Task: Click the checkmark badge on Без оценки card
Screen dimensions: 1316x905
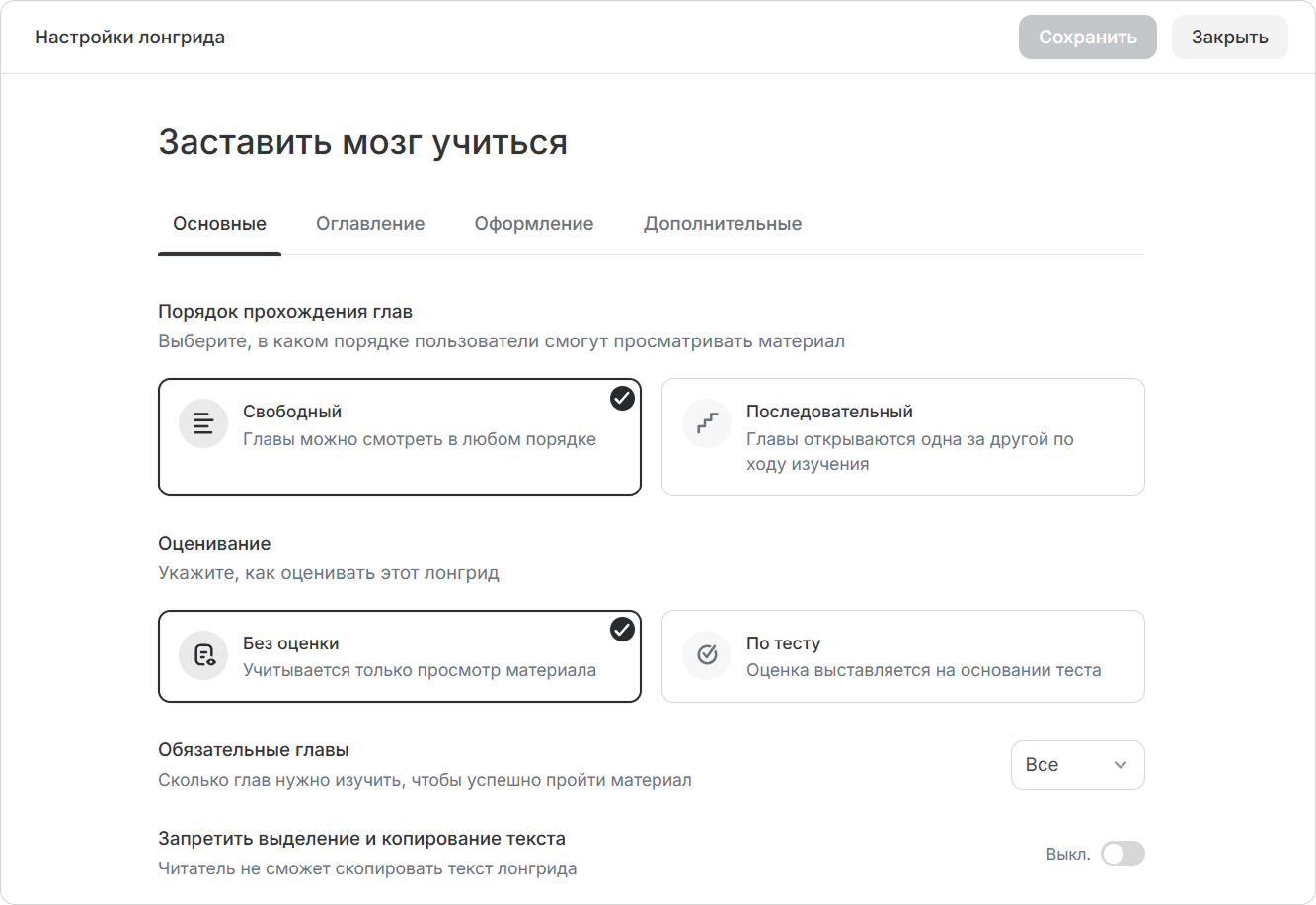Action: (622, 629)
